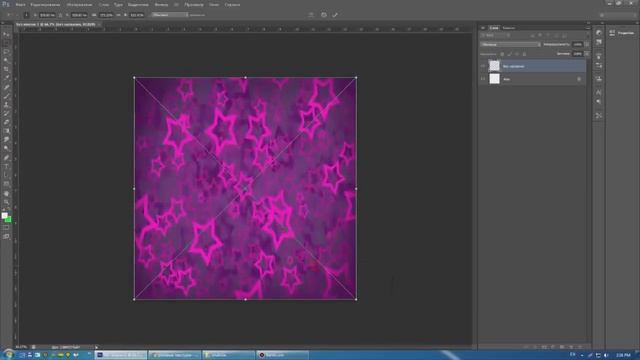The width and height of the screenshot is (640, 360).
Task: Select the Zoom tool
Action: (x=6, y=202)
